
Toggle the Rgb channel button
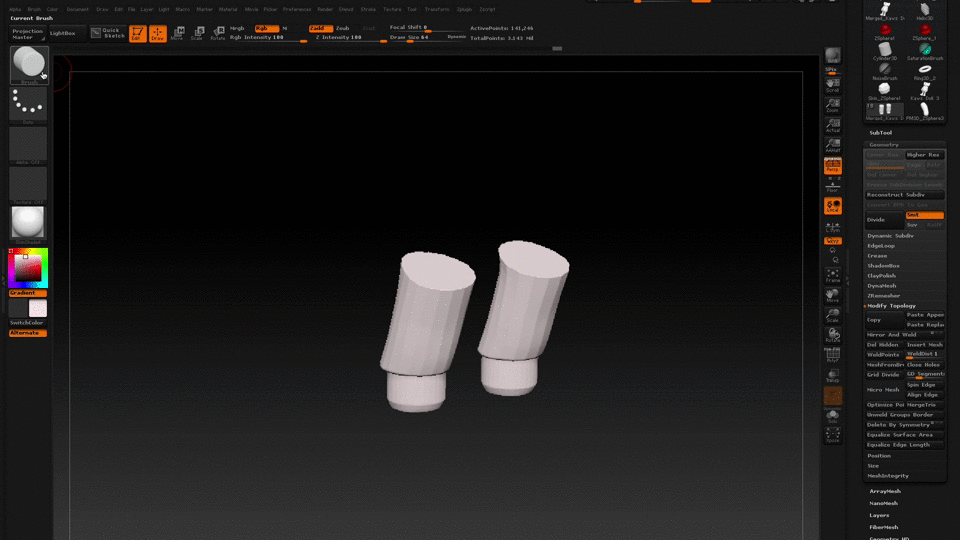267,28
